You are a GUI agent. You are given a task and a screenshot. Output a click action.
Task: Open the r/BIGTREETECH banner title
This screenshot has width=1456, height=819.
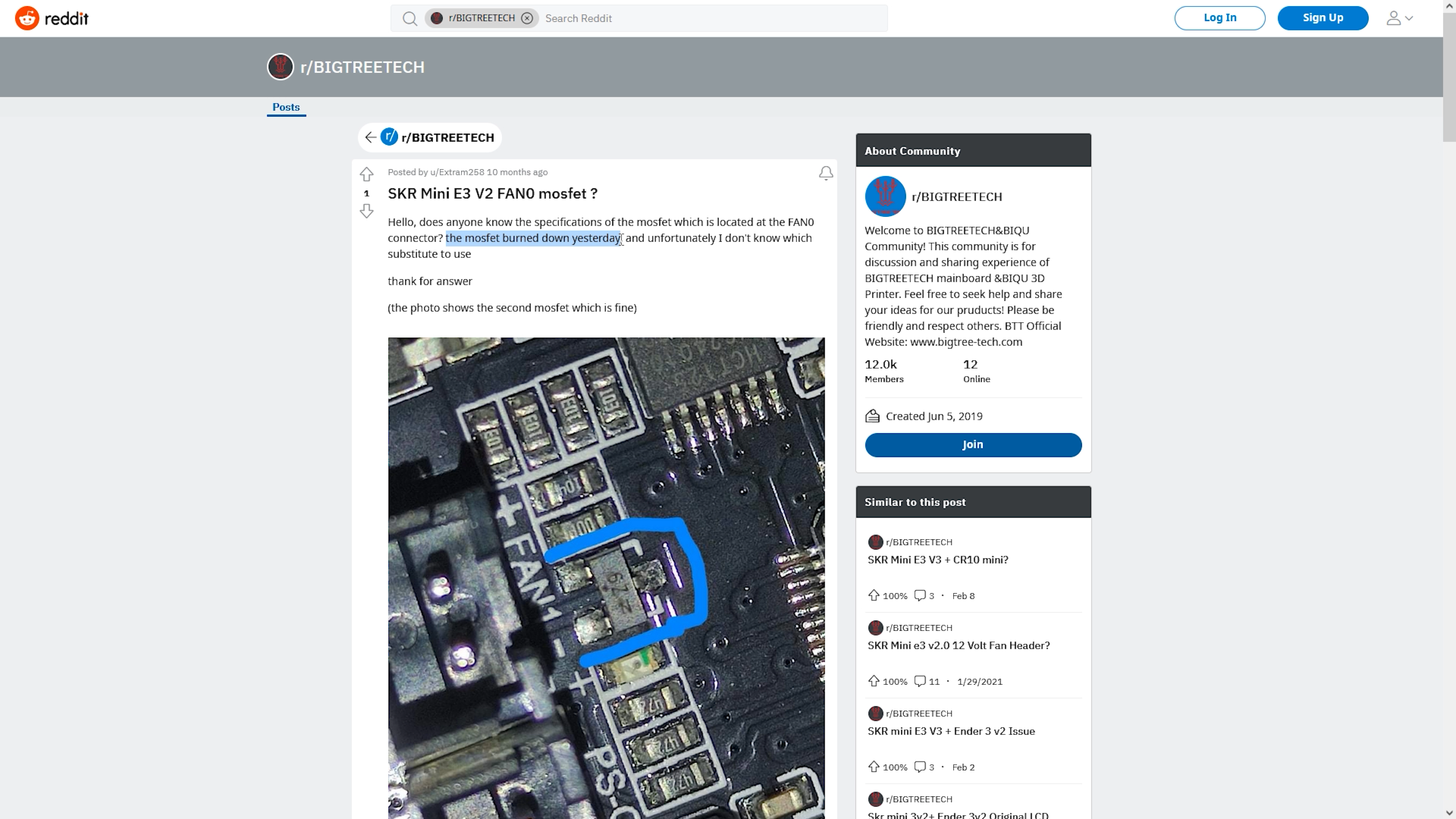coord(362,67)
